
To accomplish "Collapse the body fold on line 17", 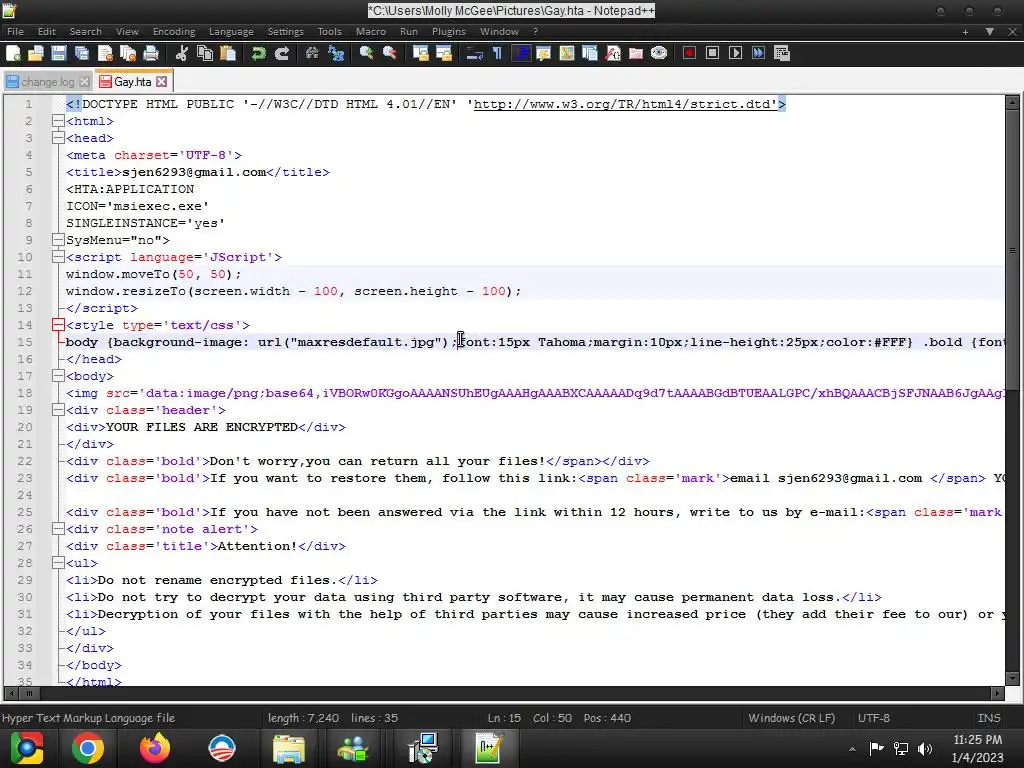I will coord(58,376).
